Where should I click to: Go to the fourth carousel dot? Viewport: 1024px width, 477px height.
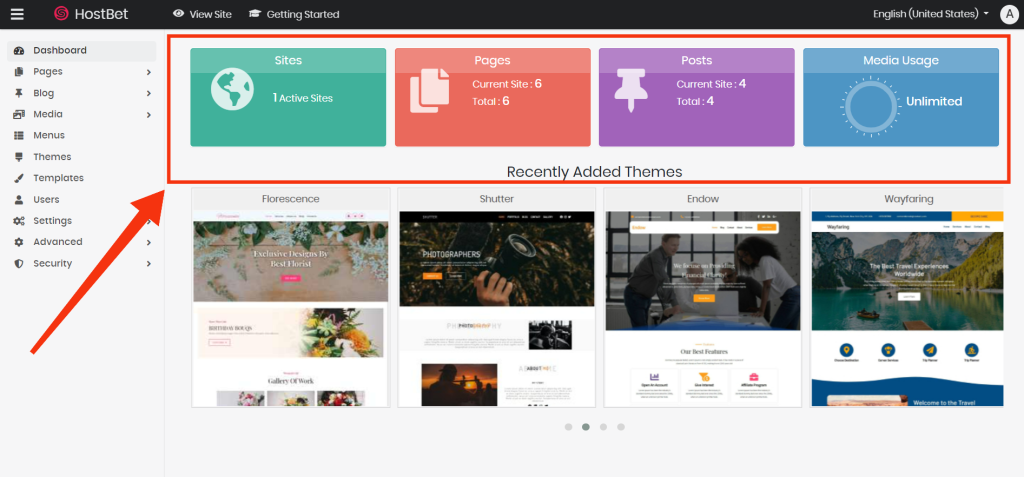click(x=621, y=427)
